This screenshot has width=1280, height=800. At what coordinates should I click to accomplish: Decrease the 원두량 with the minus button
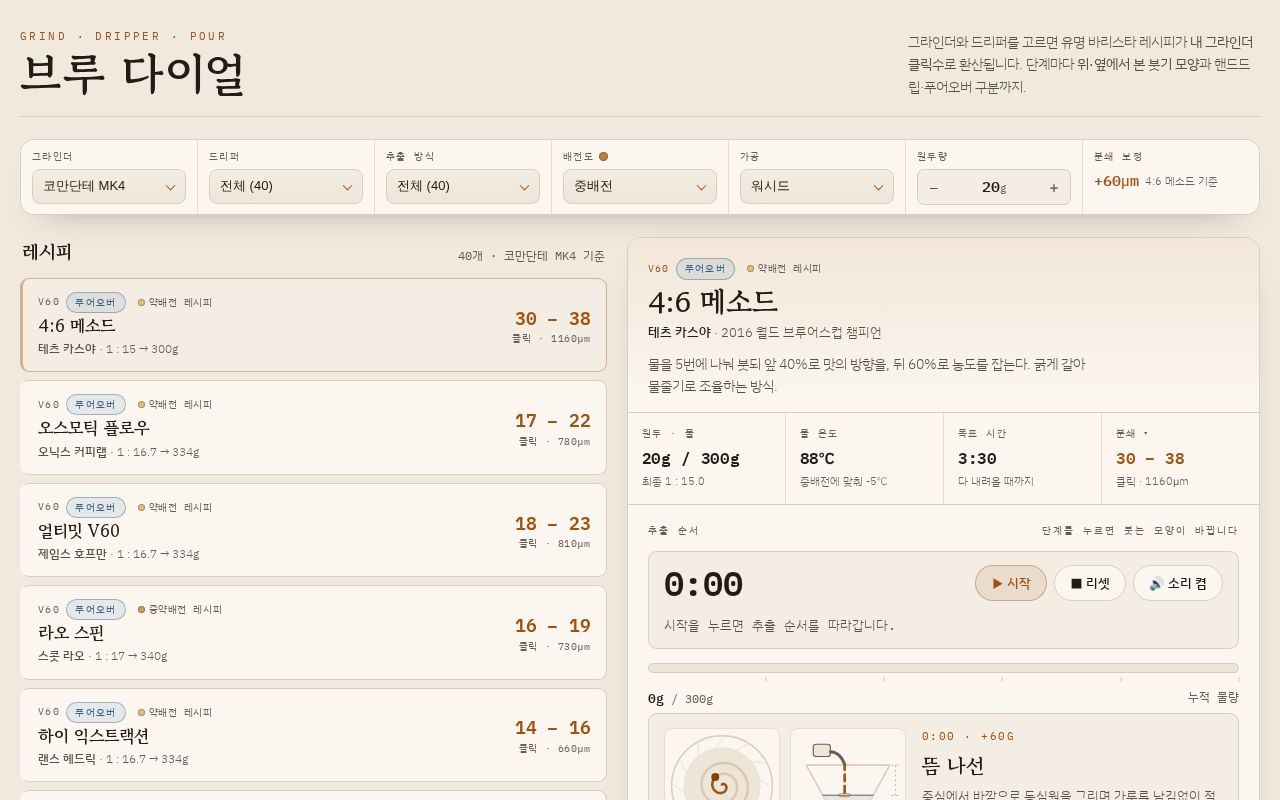click(x=934, y=187)
